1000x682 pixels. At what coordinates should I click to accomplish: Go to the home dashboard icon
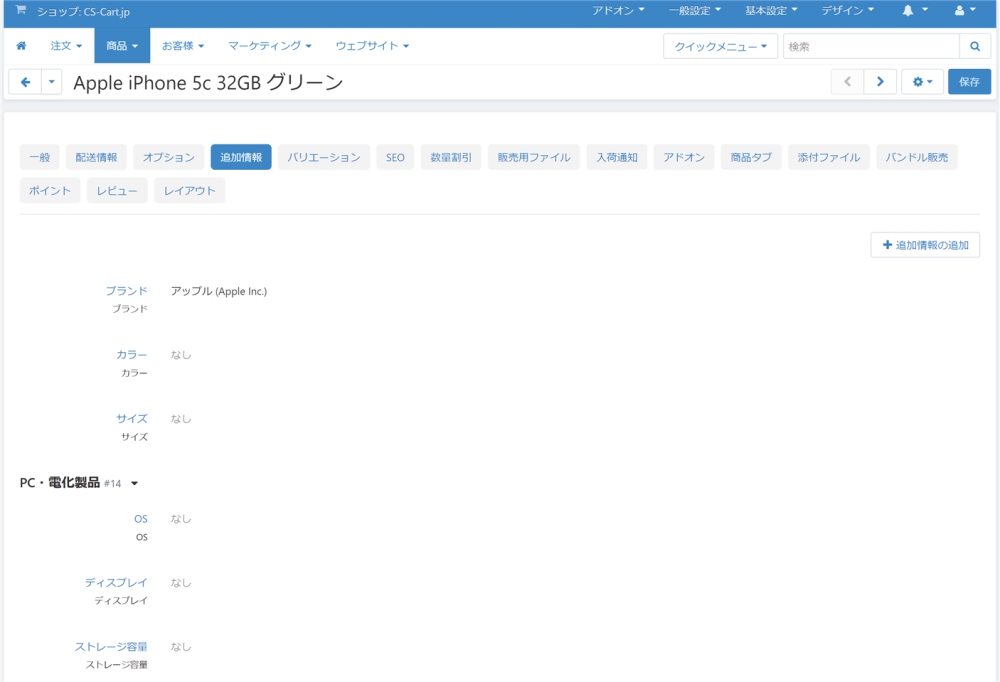(x=21, y=46)
